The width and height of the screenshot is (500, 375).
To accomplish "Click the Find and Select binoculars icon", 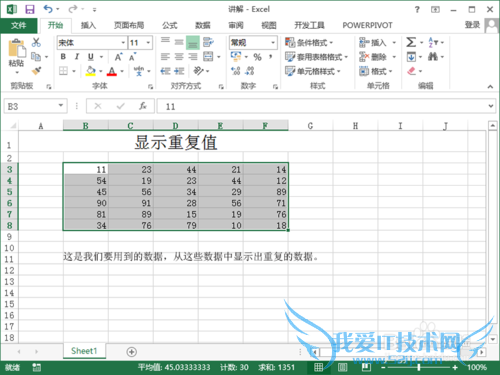I will [x=433, y=57].
